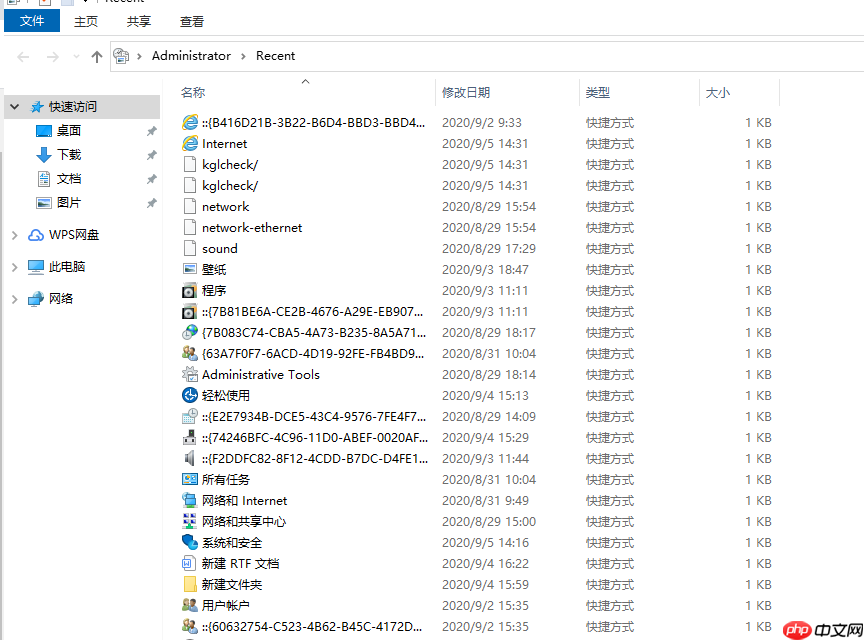Image resolution: width=864 pixels, height=640 pixels.
Task: Expand 此电脑 in the navigation pane
Action: 14,266
